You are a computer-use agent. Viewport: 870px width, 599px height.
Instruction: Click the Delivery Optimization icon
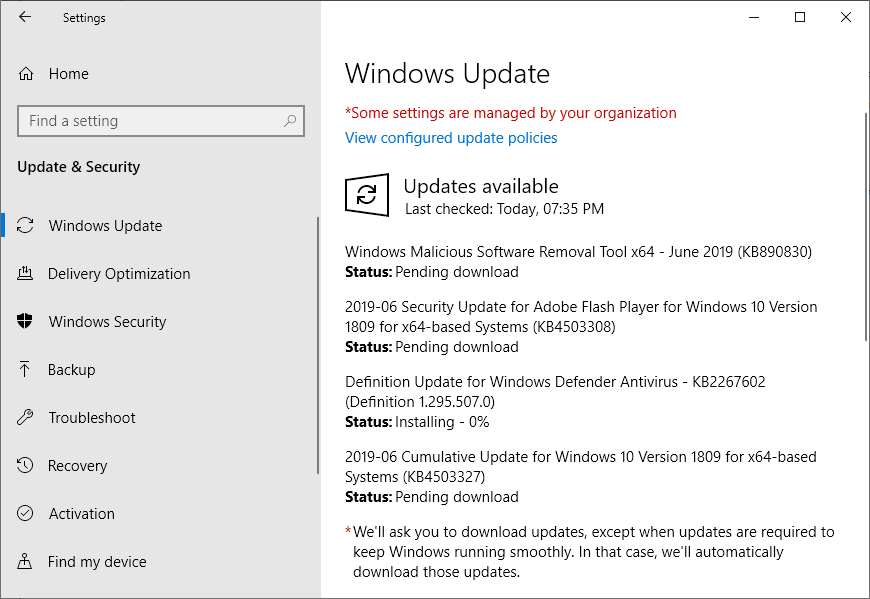click(25, 273)
